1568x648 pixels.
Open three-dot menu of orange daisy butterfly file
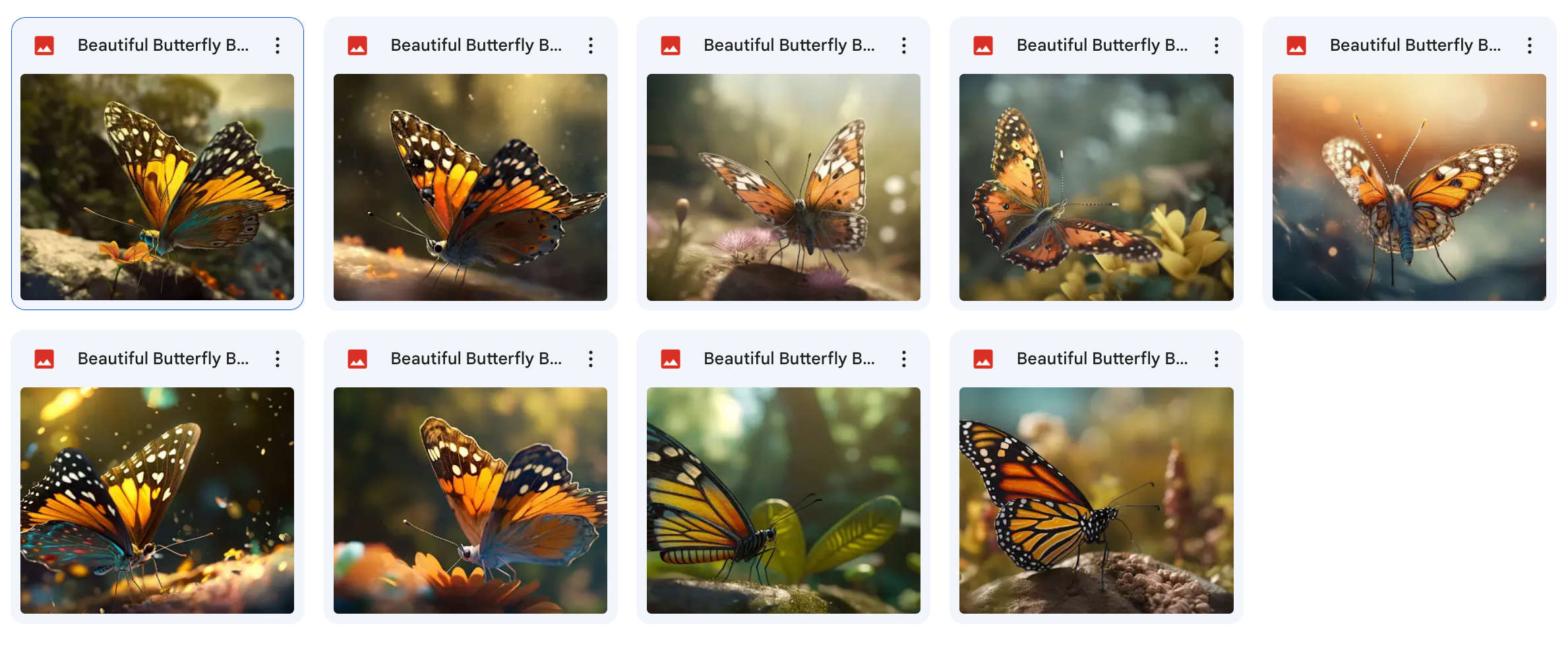[x=591, y=359]
